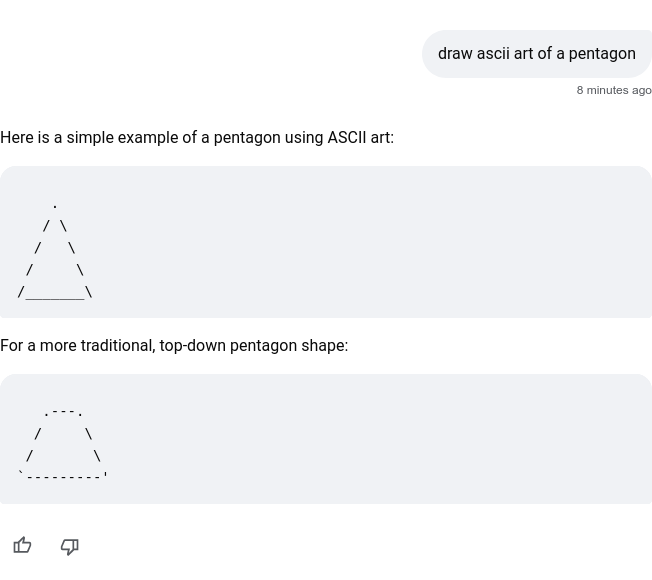Click the words "ASCII art:" in the first reply line
652x580 pixels.
coord(360,138)
